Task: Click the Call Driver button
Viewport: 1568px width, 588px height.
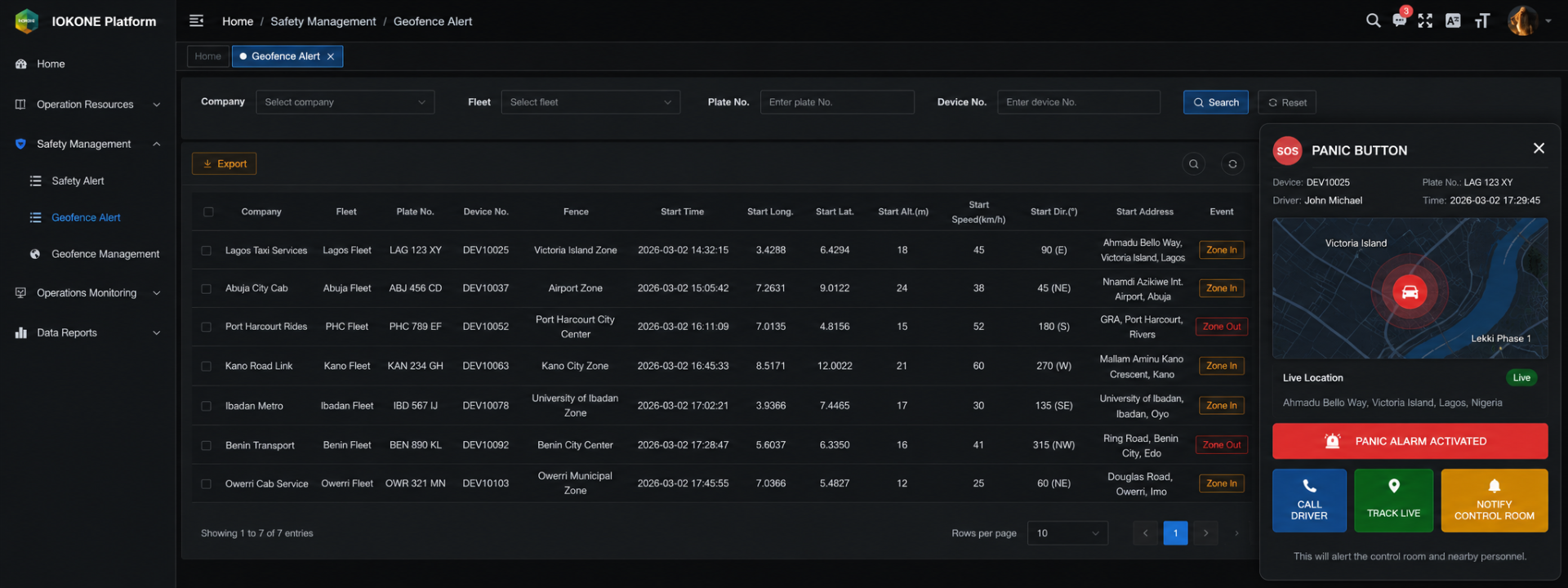Action: pos(1309,501)
